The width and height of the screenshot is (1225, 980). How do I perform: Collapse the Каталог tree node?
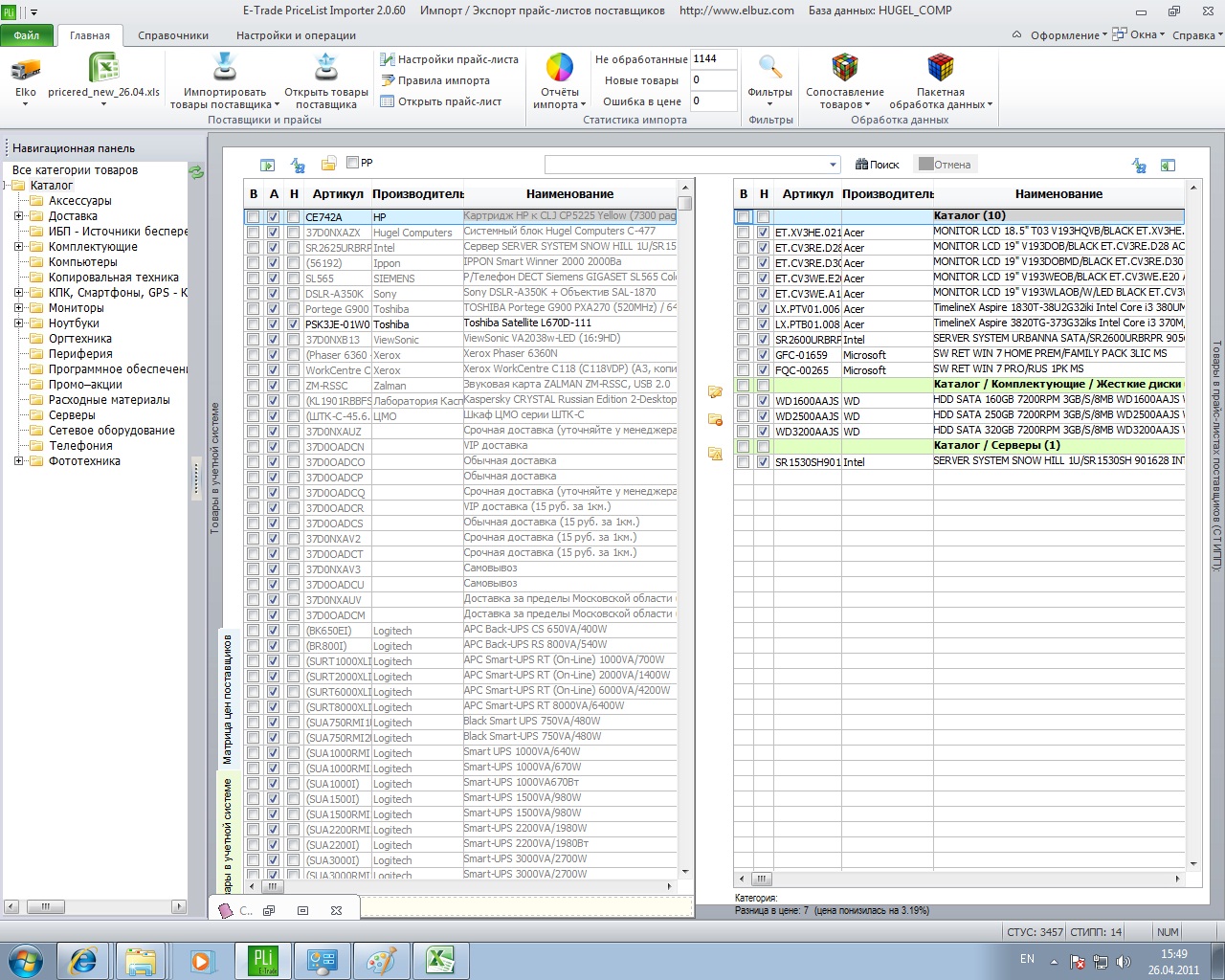point(7,186)
